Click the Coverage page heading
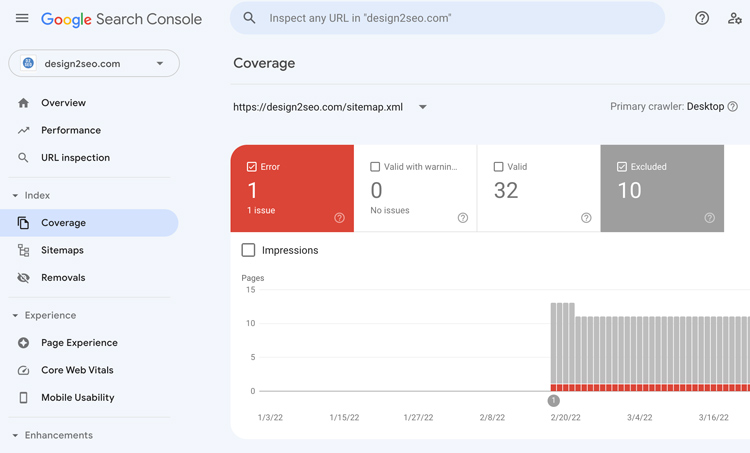The width and height of the screenshot is (750, 453). point(264,63)
